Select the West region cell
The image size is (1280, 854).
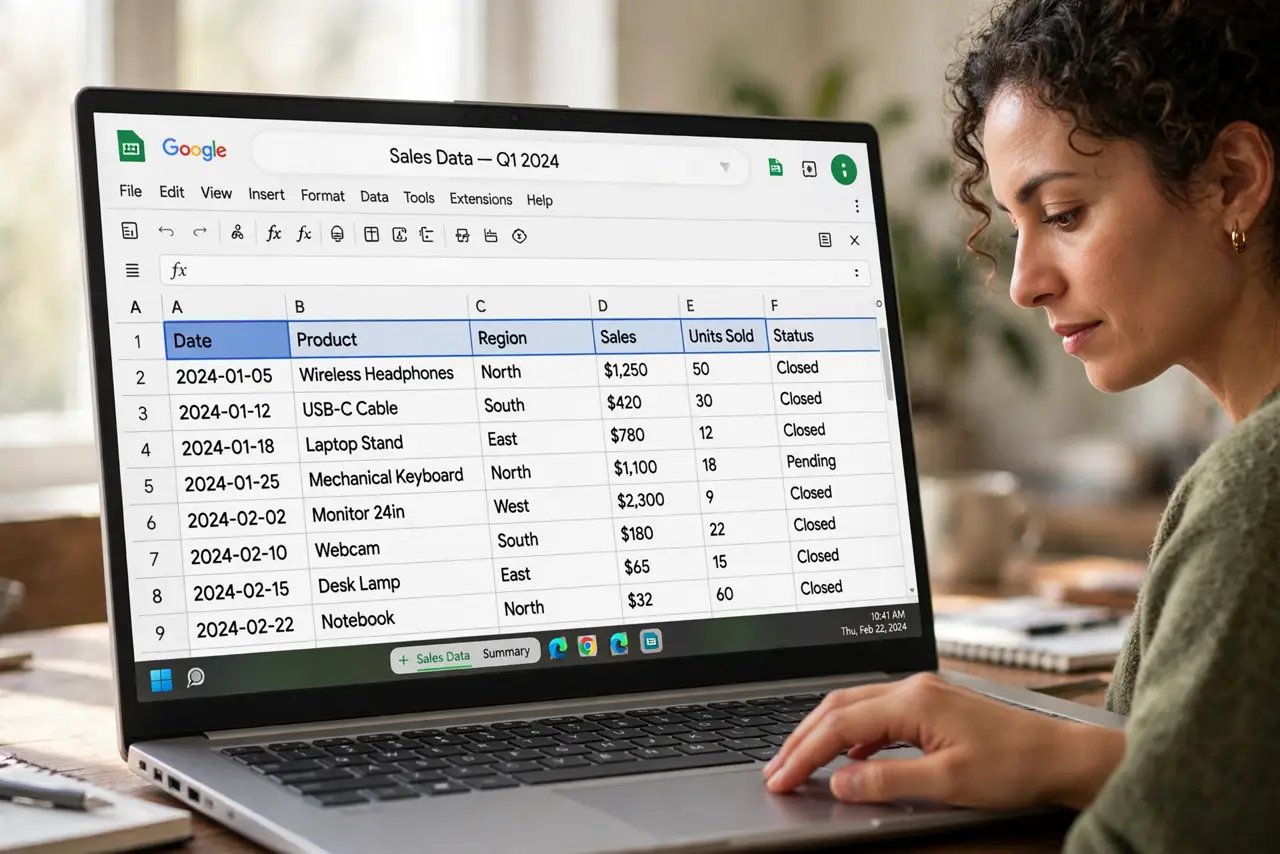[x=548, y=506]
